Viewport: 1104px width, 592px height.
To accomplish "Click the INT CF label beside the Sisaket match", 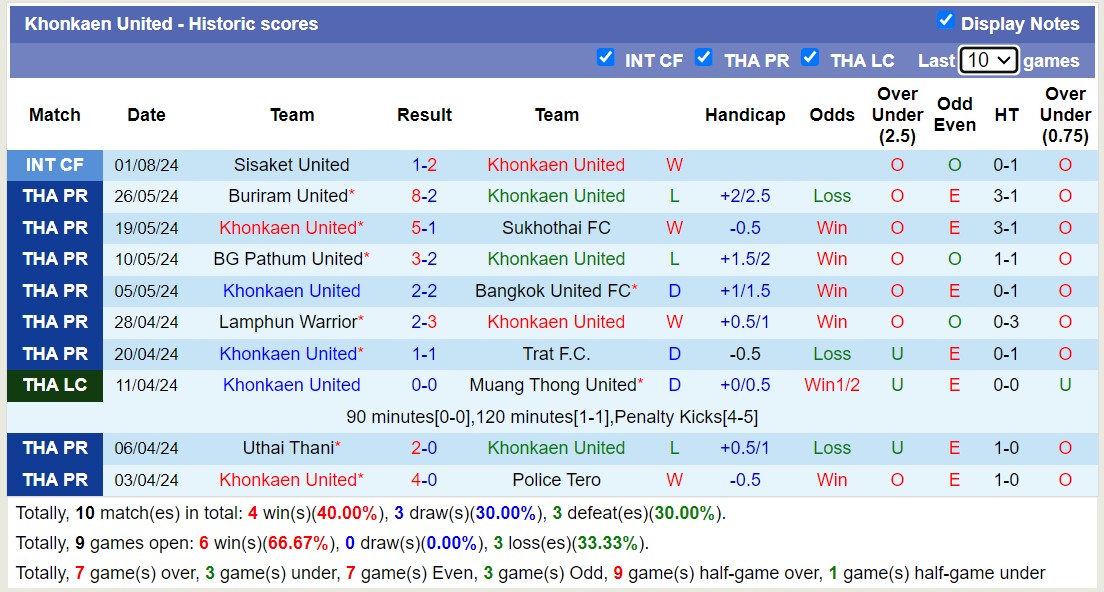I will (x=54, y=164).
